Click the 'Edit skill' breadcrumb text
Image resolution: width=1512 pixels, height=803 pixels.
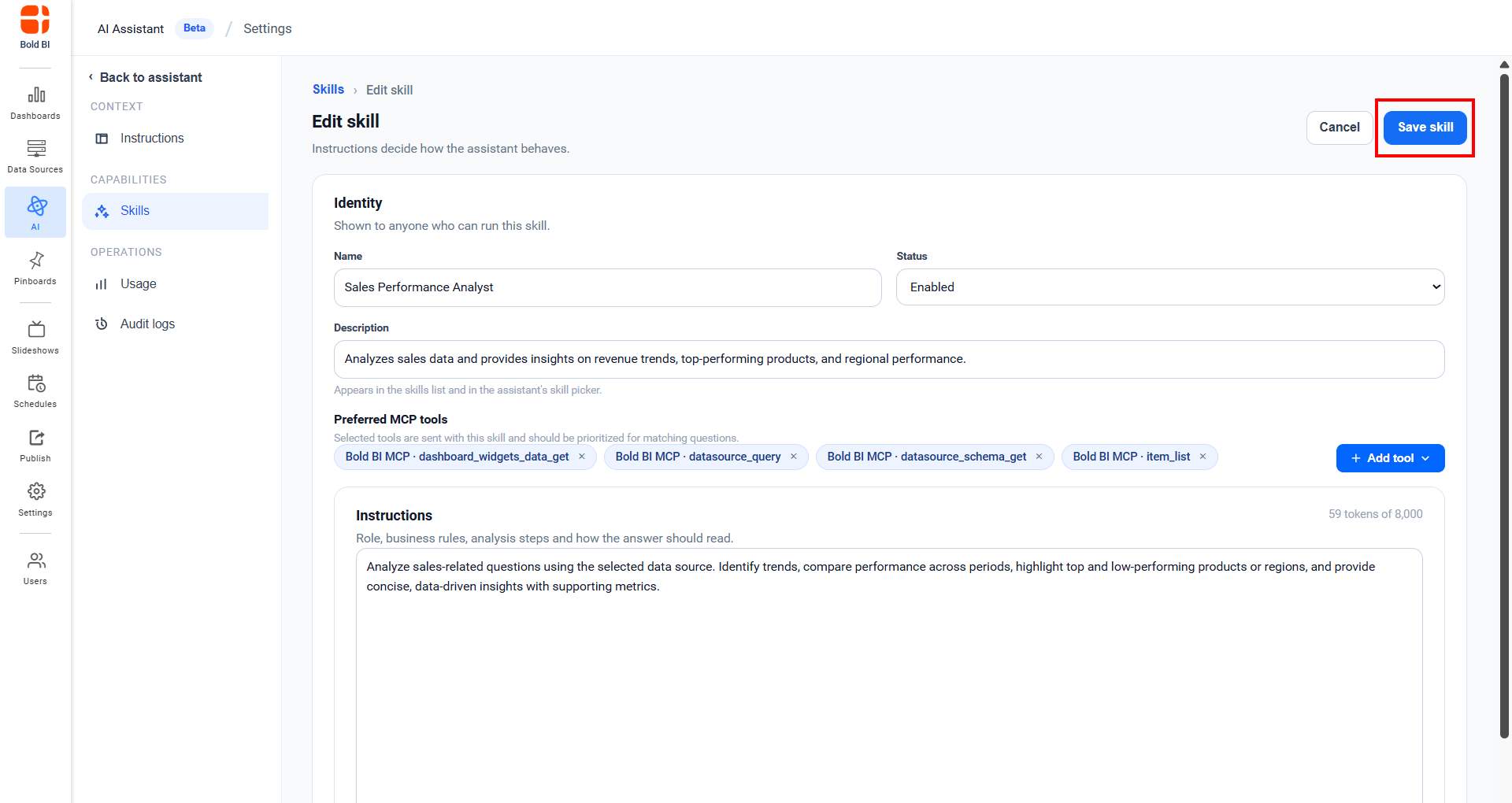point(389,91)
